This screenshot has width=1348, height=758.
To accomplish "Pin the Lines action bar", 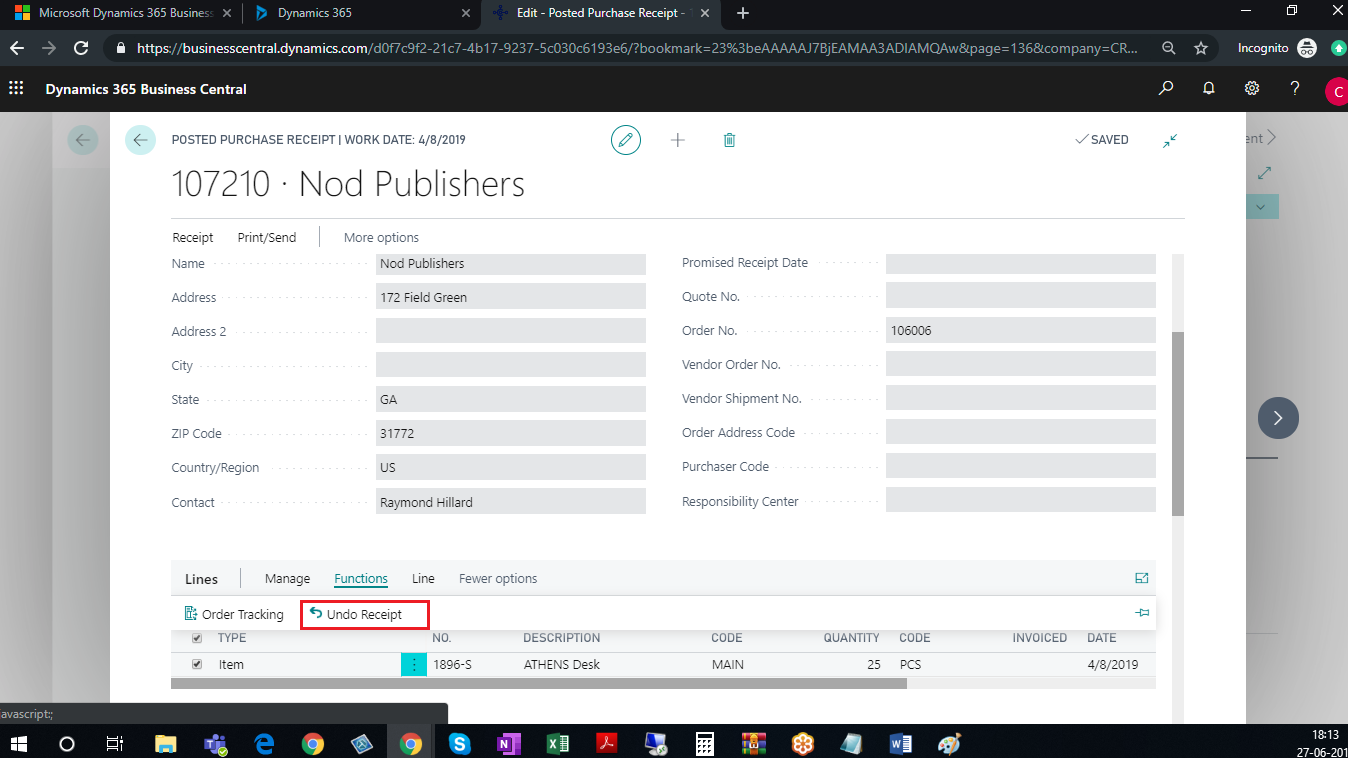I will coord(1142,613).
